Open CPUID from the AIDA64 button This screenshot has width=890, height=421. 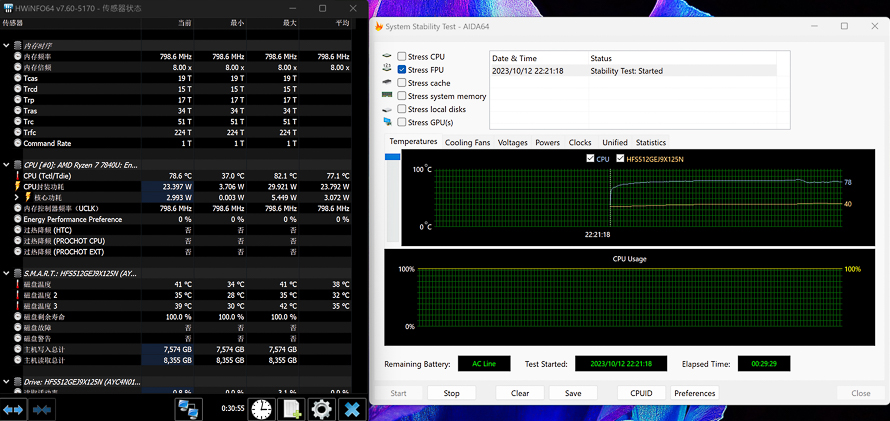641,393
